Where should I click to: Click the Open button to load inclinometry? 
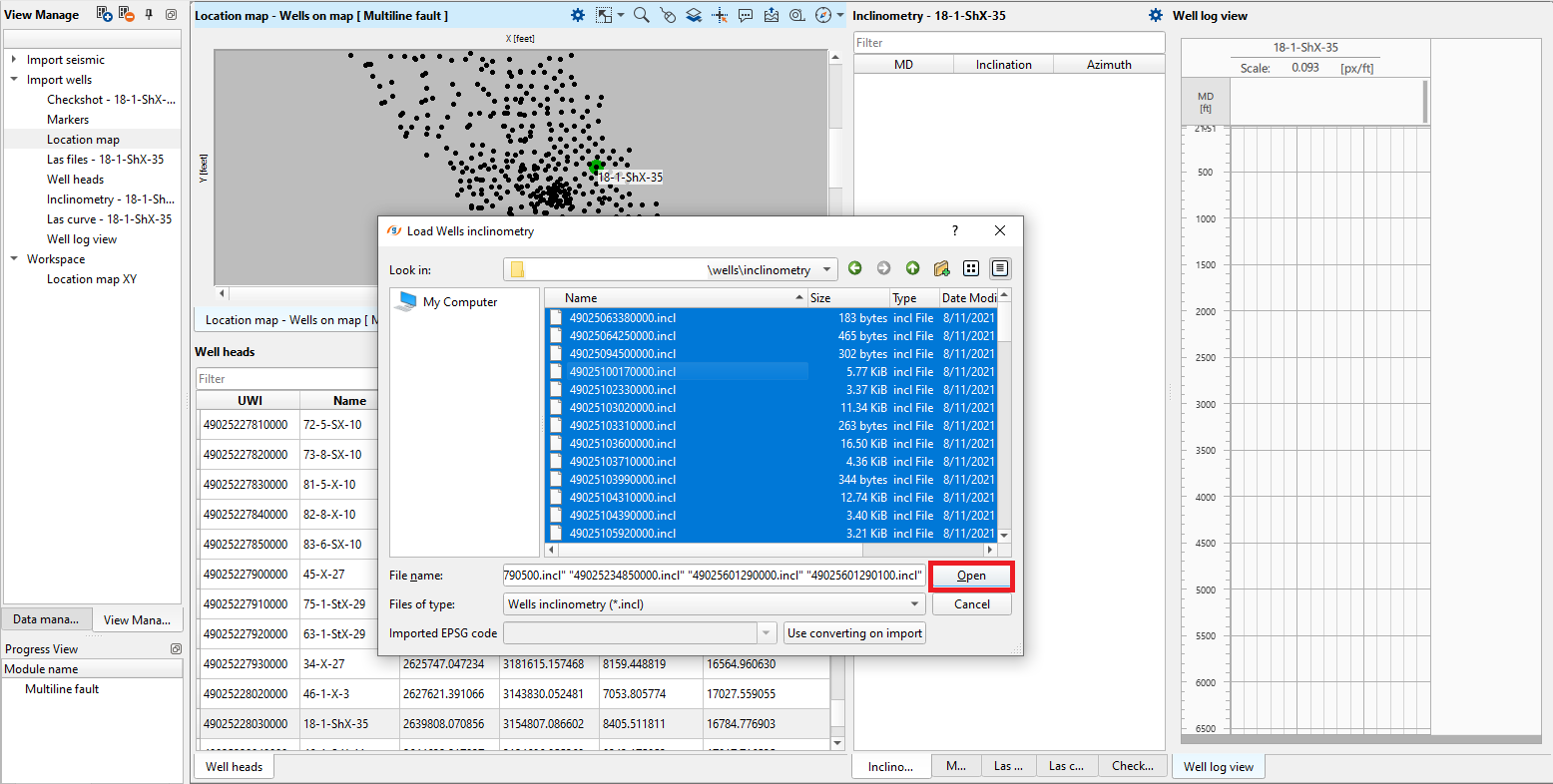[x=970, y=576]
